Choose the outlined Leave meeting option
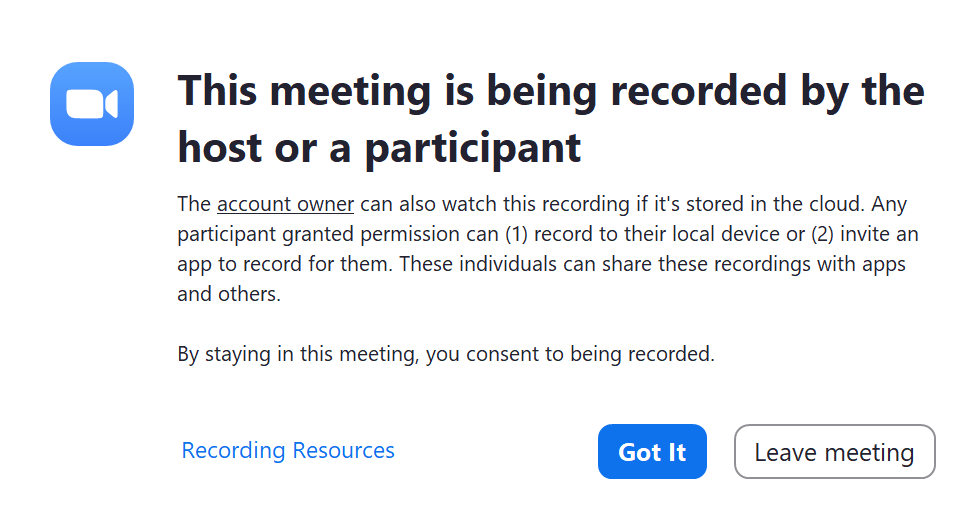Screen dimensions: 978x516 (x=835, y=452)
